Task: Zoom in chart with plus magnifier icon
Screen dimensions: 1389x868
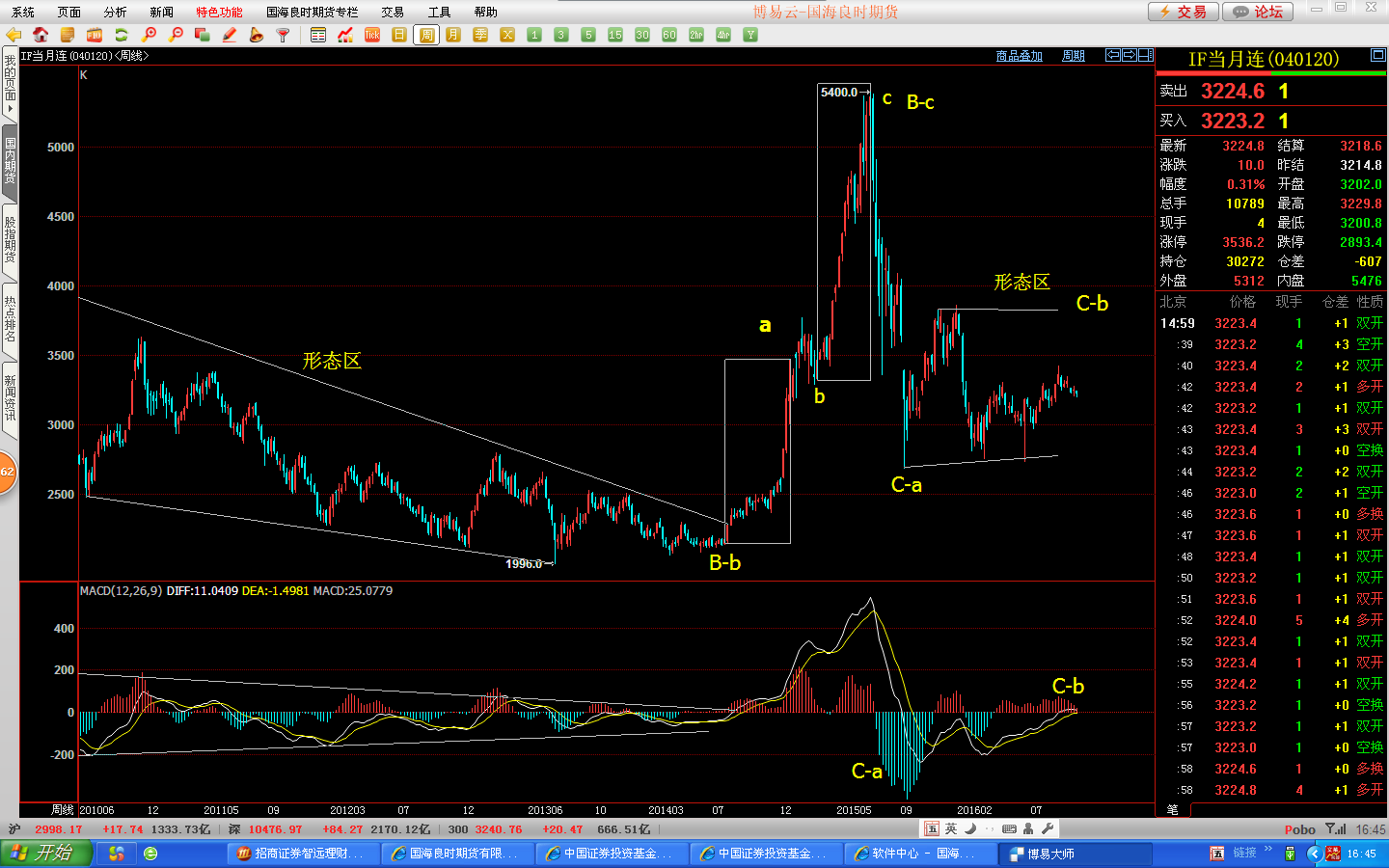Action: [x=149, y=35]
